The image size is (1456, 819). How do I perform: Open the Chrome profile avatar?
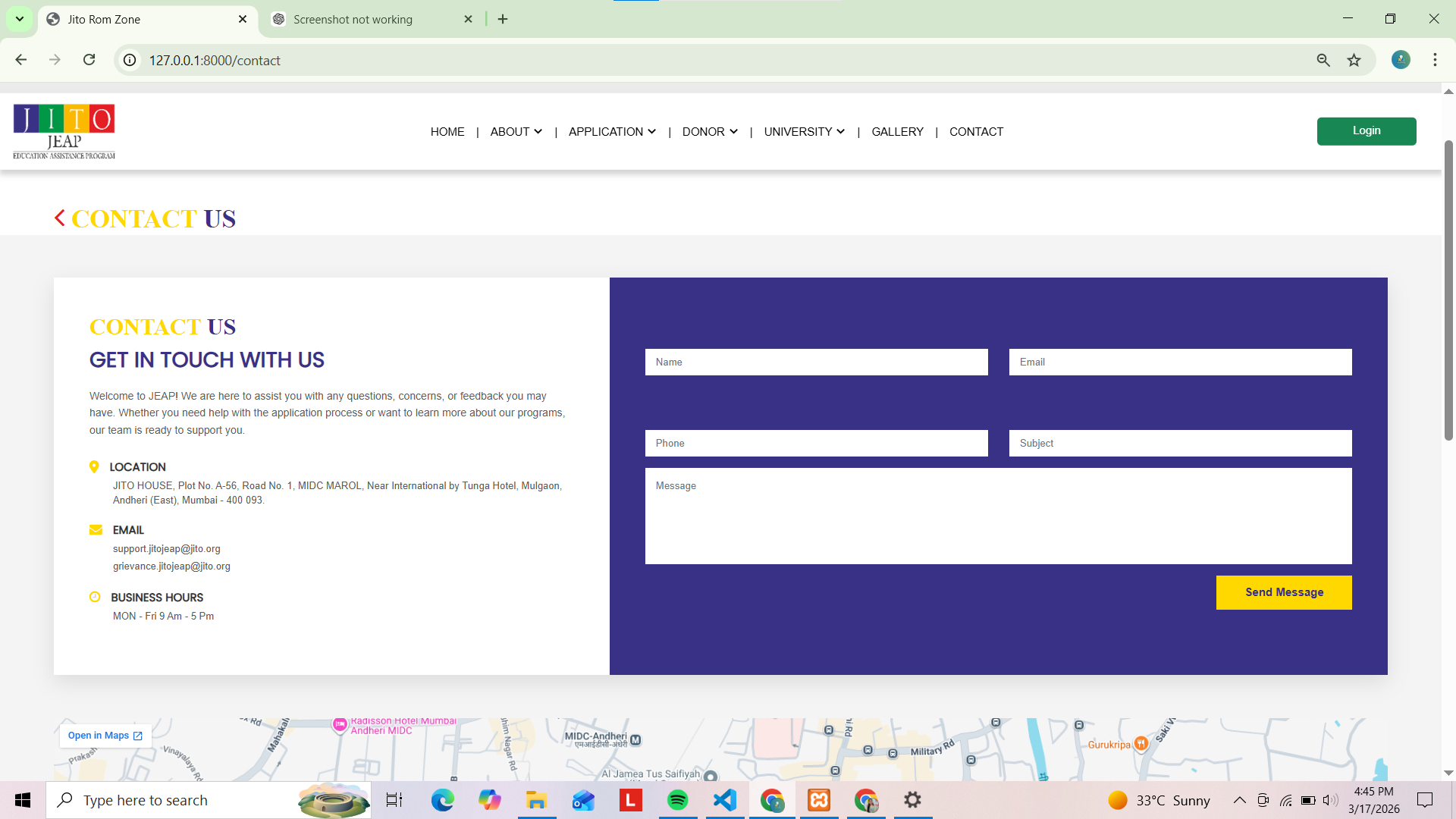coord(1401,60)
